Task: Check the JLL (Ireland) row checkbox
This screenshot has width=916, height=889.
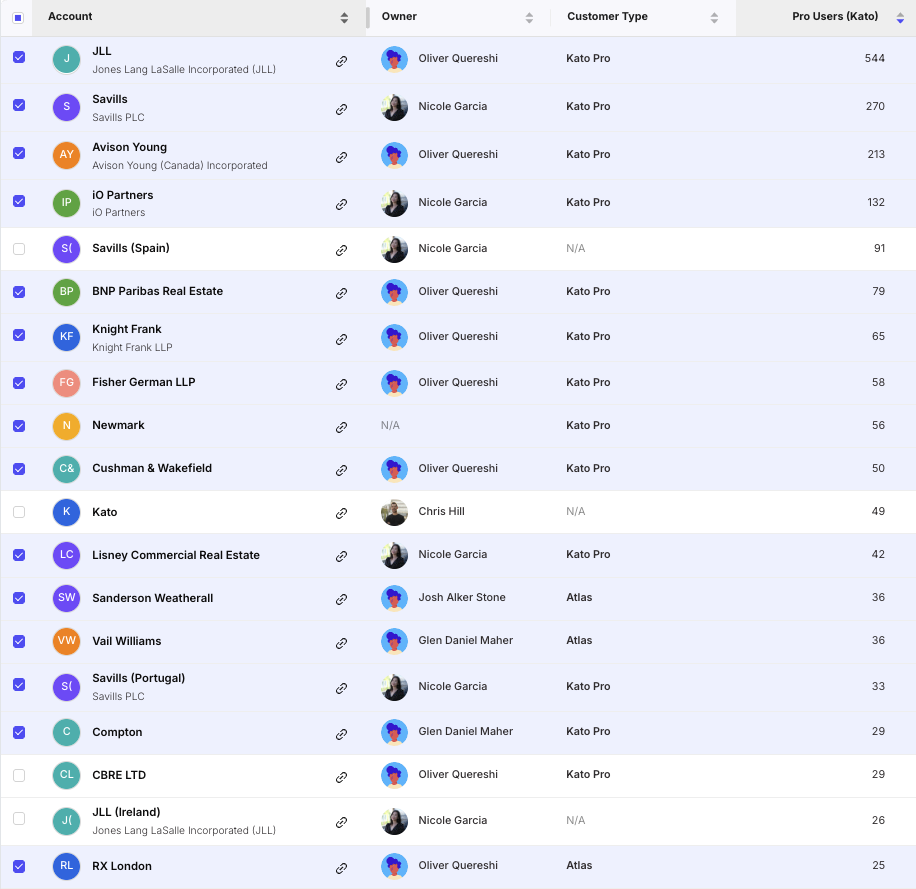Action: [x=19, y=818]
